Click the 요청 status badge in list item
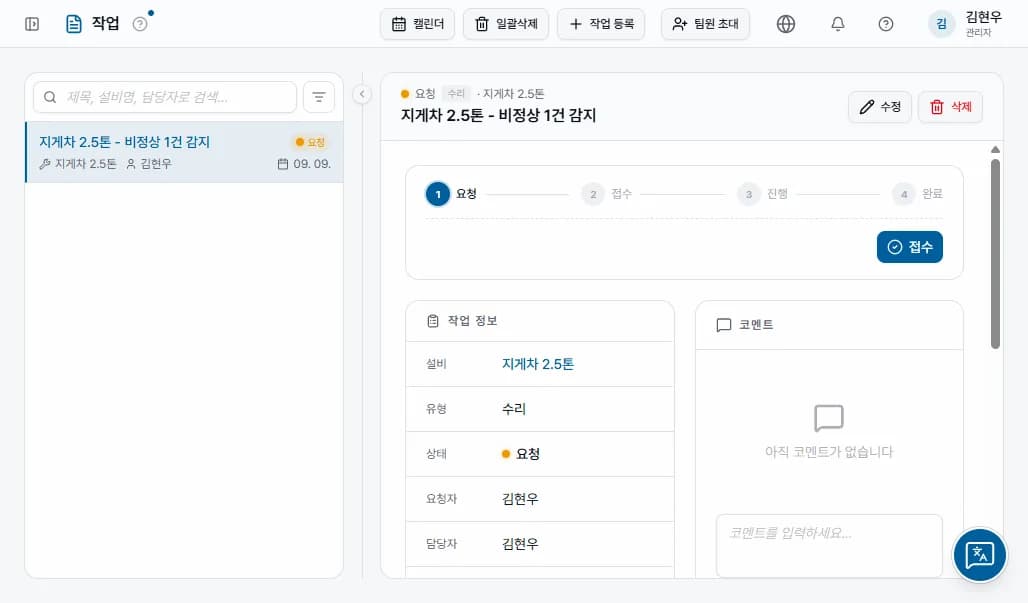Image resolution: width=1028 pixels, height=603 pixels. point(310,142)
